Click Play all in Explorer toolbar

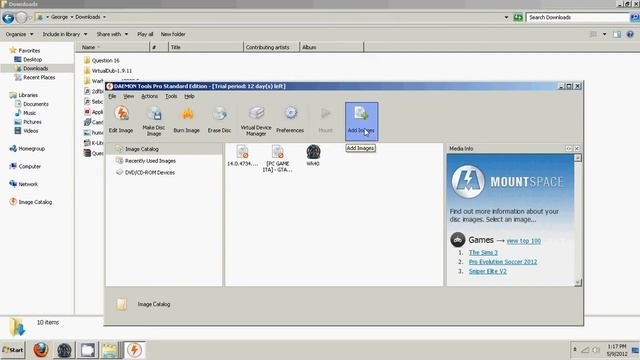pyautogui.click(x=145, y=34)
